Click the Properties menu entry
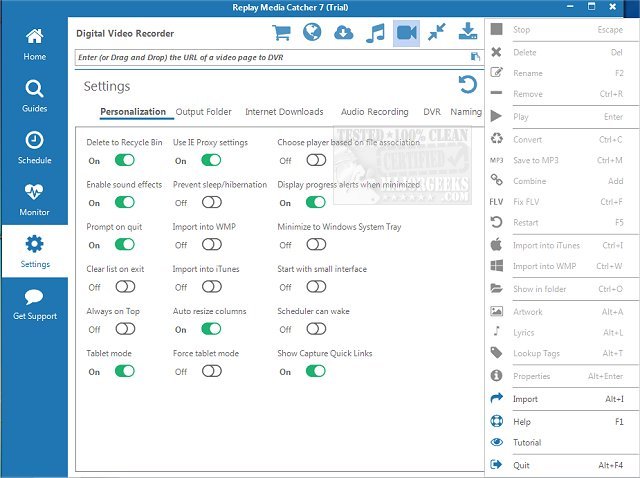The image size is (640, 478). coord(562,376)
